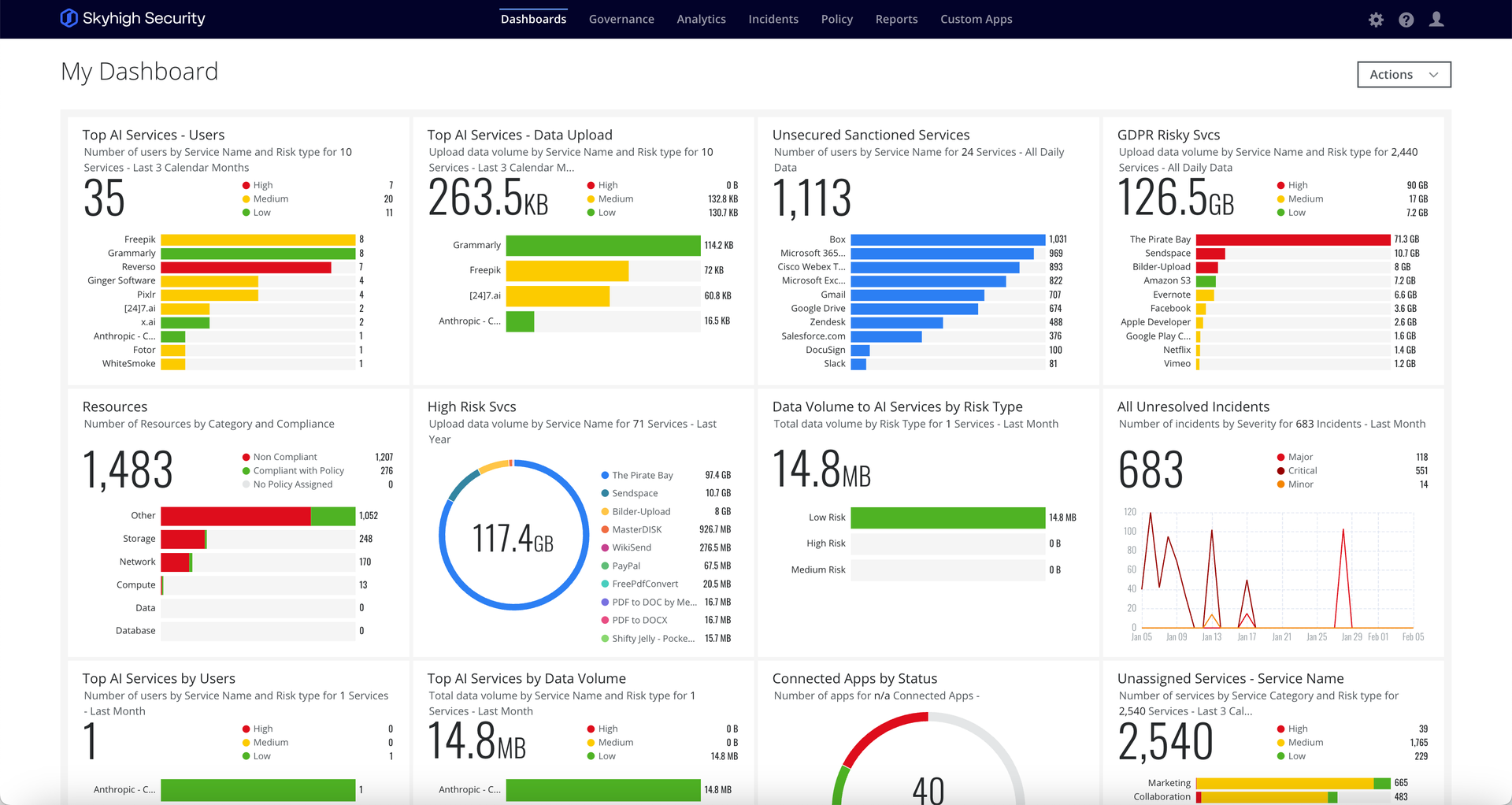Open the Top AI Services - Users card title
The height and width of the screenshot is (805, 1512).
tap(154, 135)
